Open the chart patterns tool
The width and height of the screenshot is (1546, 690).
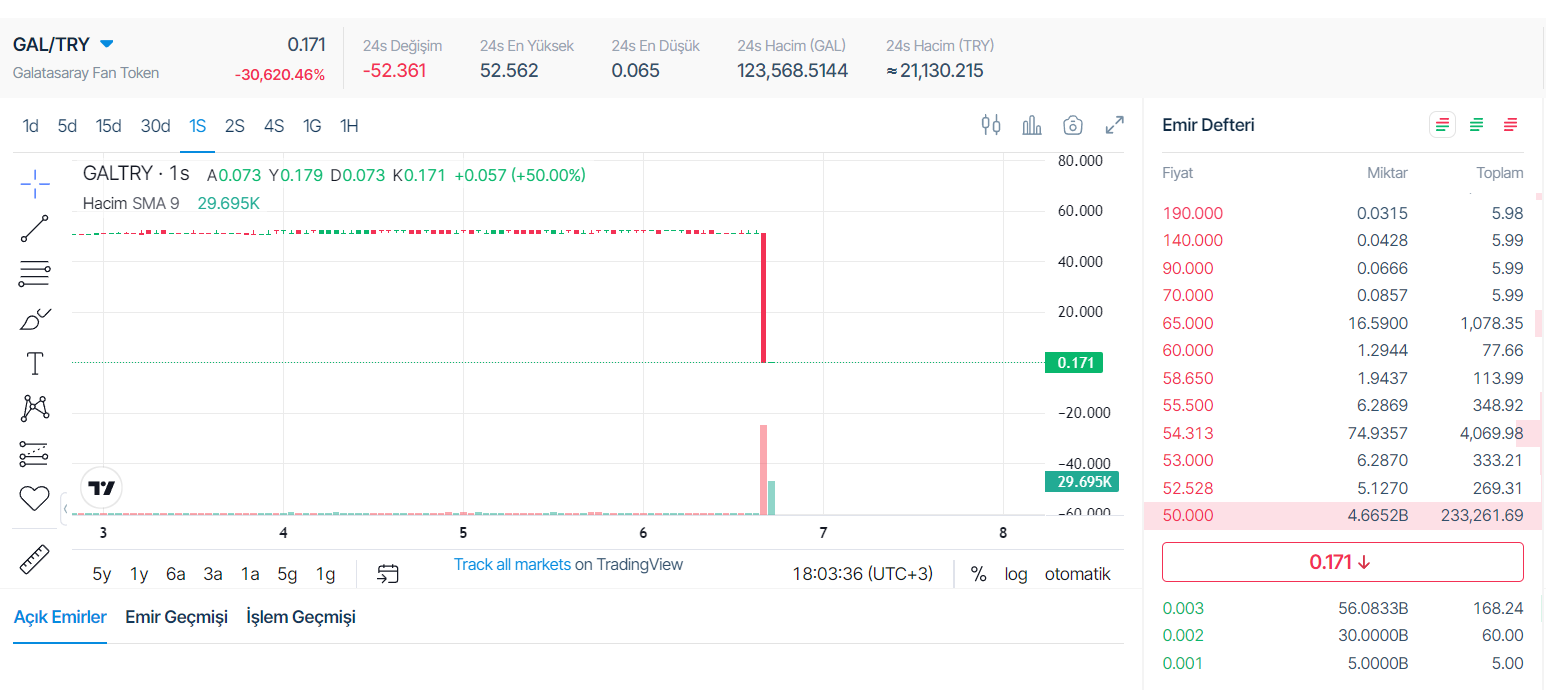35,408
